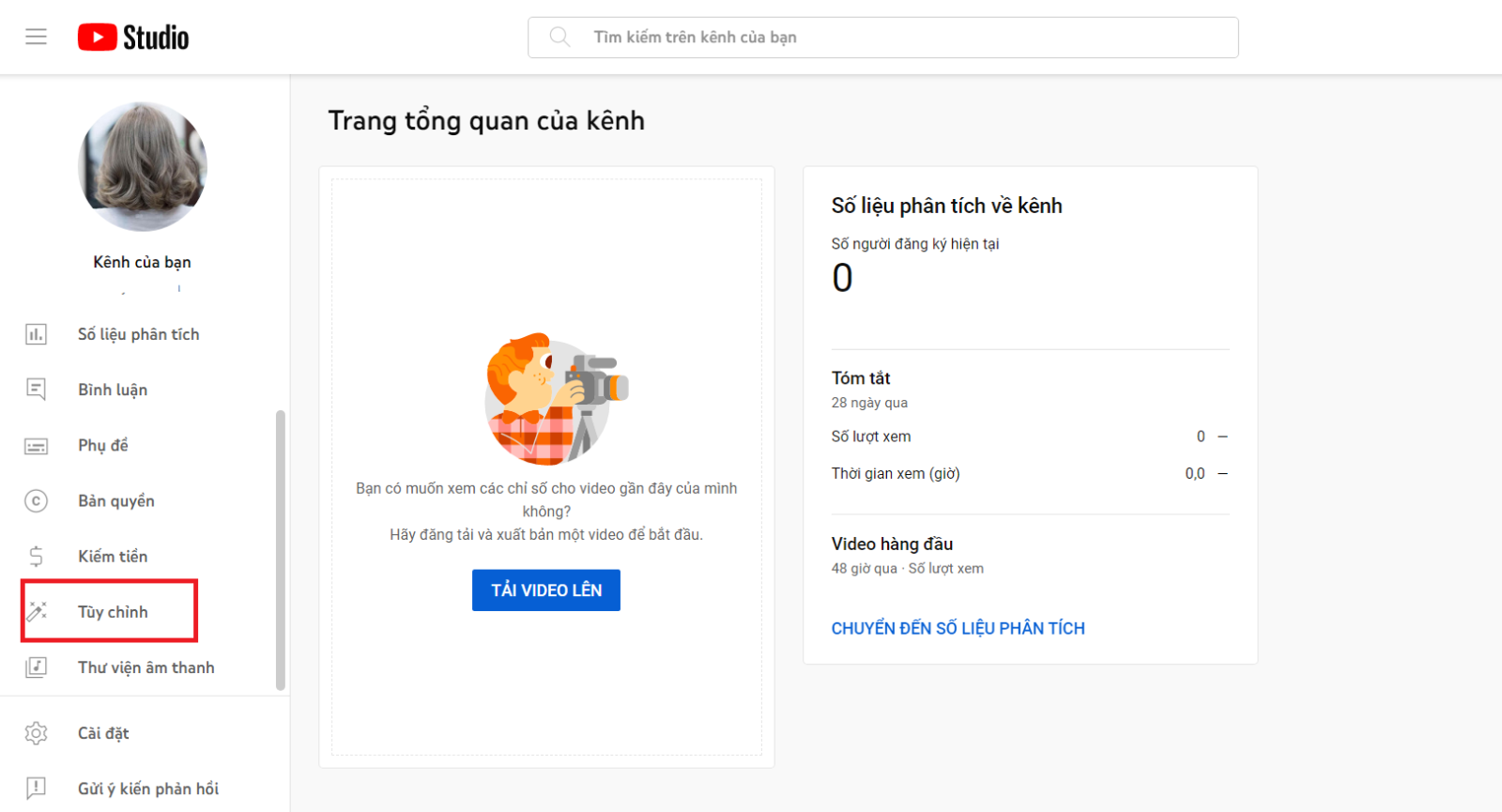Select Tùy chỉnh in the sidebar
Viewport: 1502px width, 812px height.
[113, 611]
